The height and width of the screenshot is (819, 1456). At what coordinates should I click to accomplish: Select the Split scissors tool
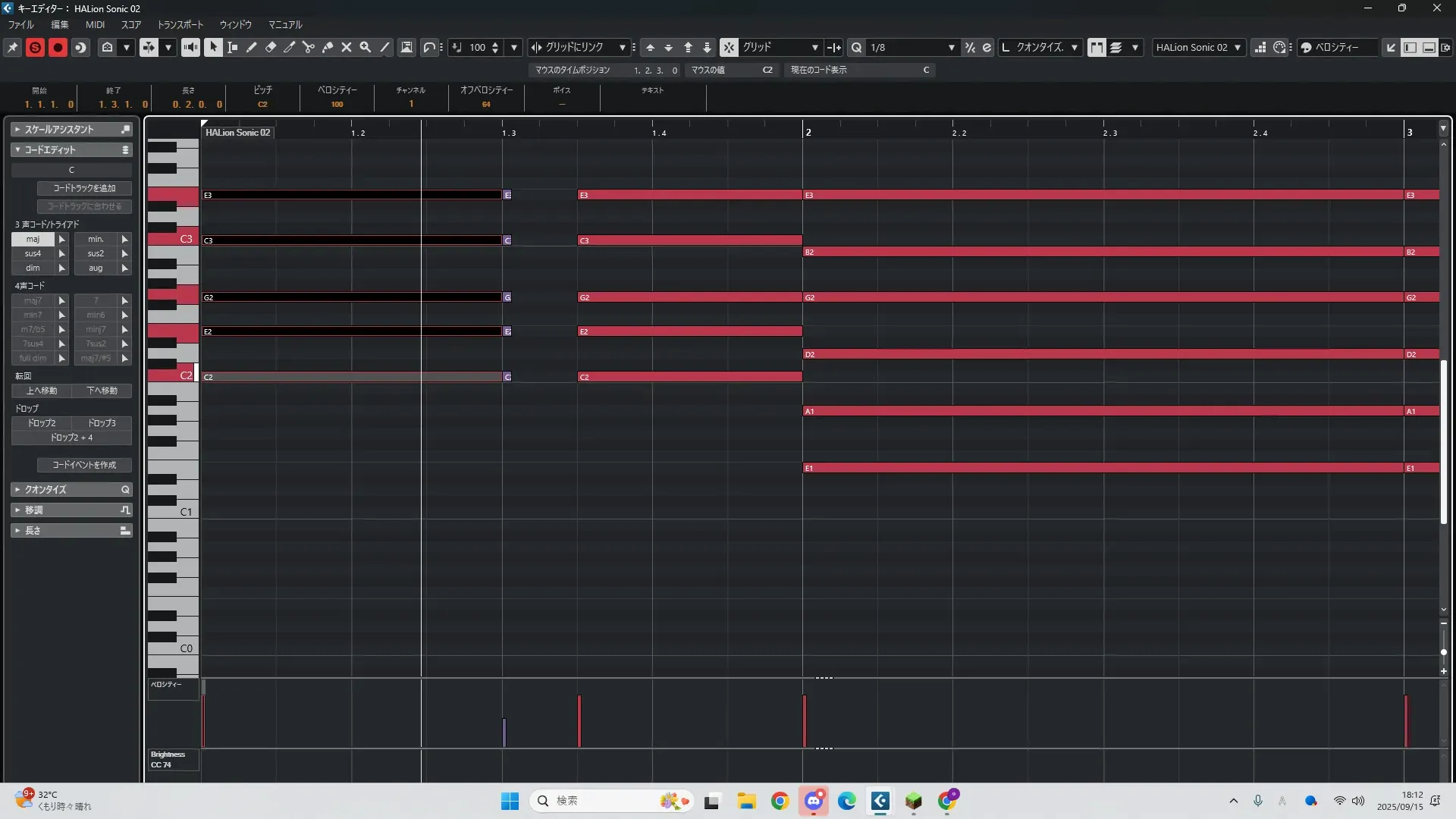308,47
